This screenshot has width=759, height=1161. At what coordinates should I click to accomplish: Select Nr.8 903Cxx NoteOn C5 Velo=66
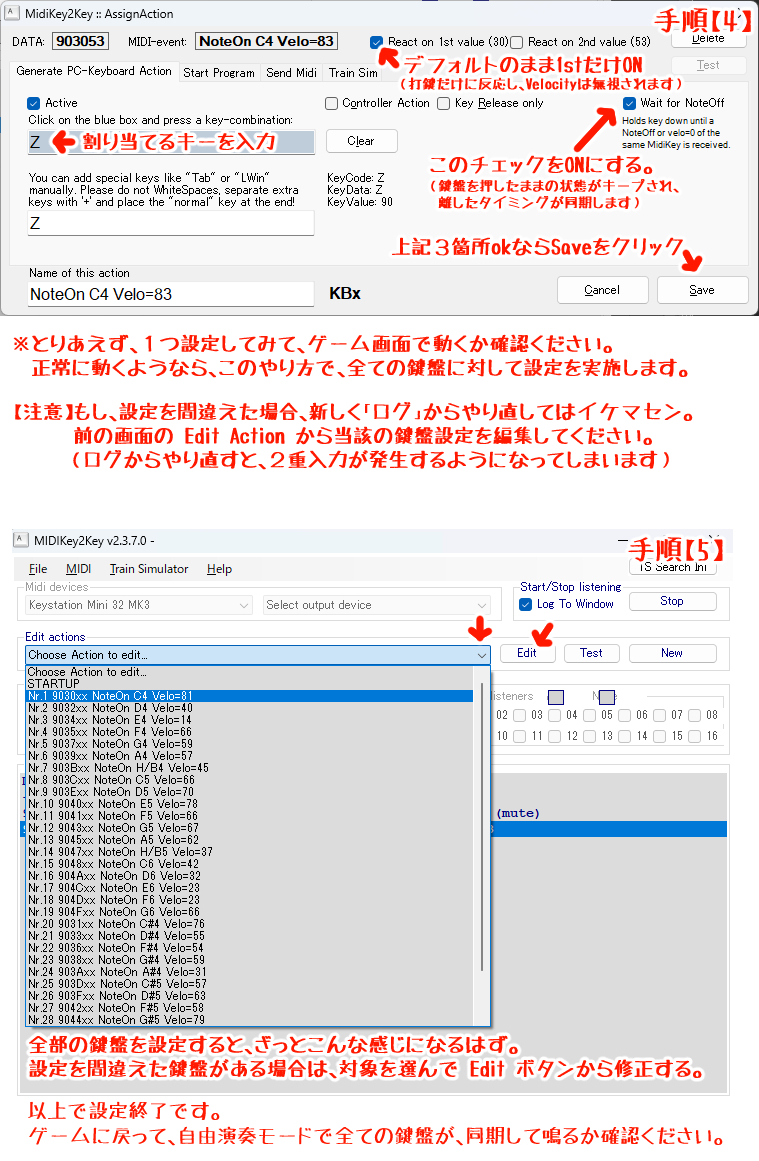coord(250,780)
